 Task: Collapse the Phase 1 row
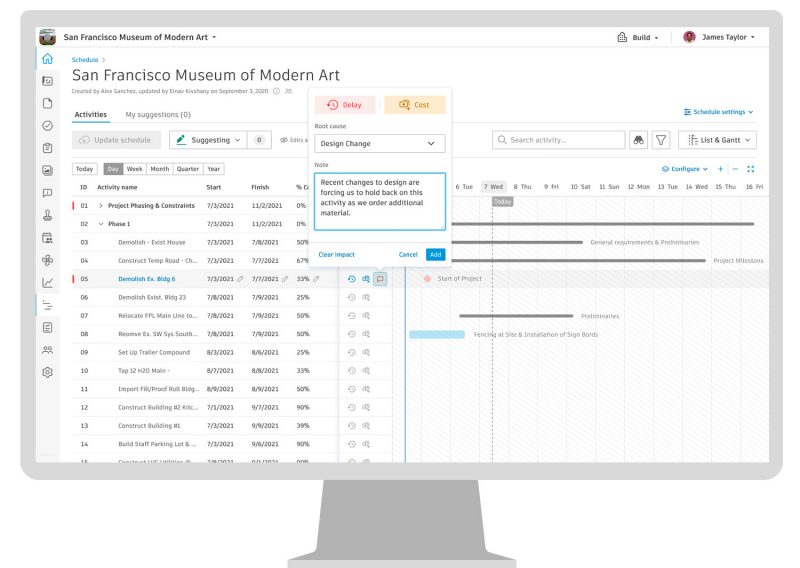(101, 224)
